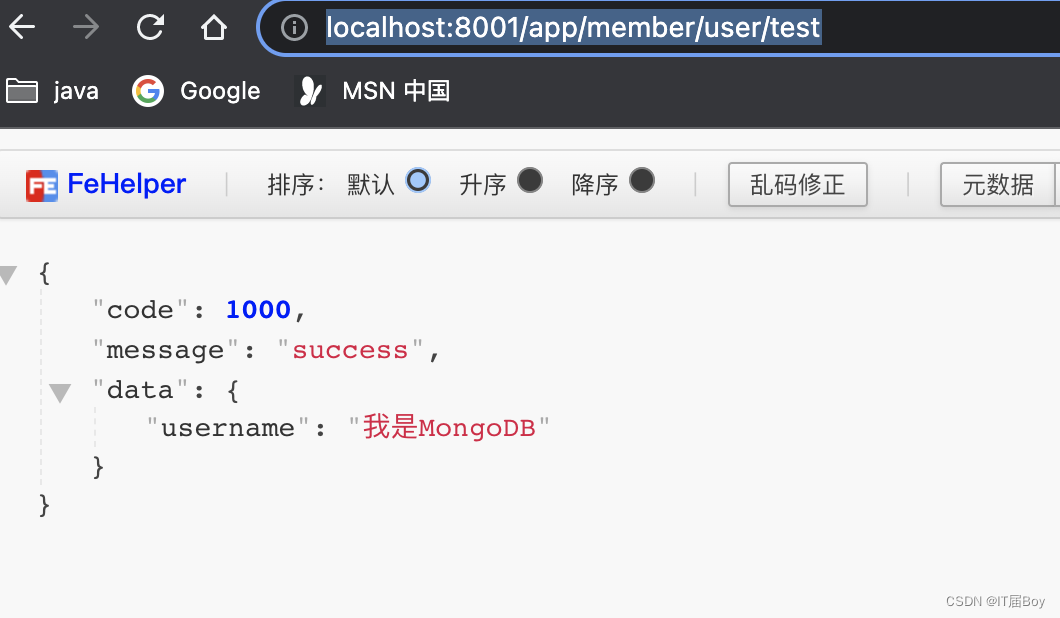1060x618 pixels.
Task: Select the 升序 sort radio button
Action: click(530, 181)
